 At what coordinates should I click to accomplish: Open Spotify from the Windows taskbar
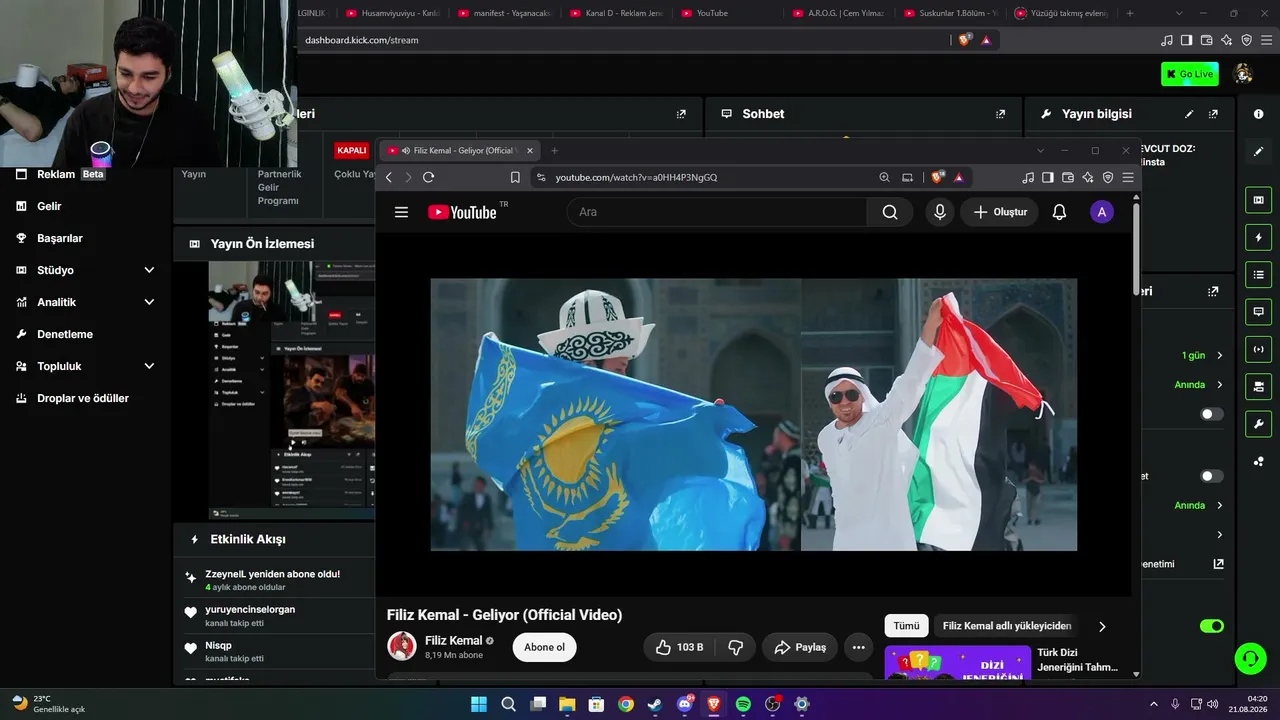743,704
